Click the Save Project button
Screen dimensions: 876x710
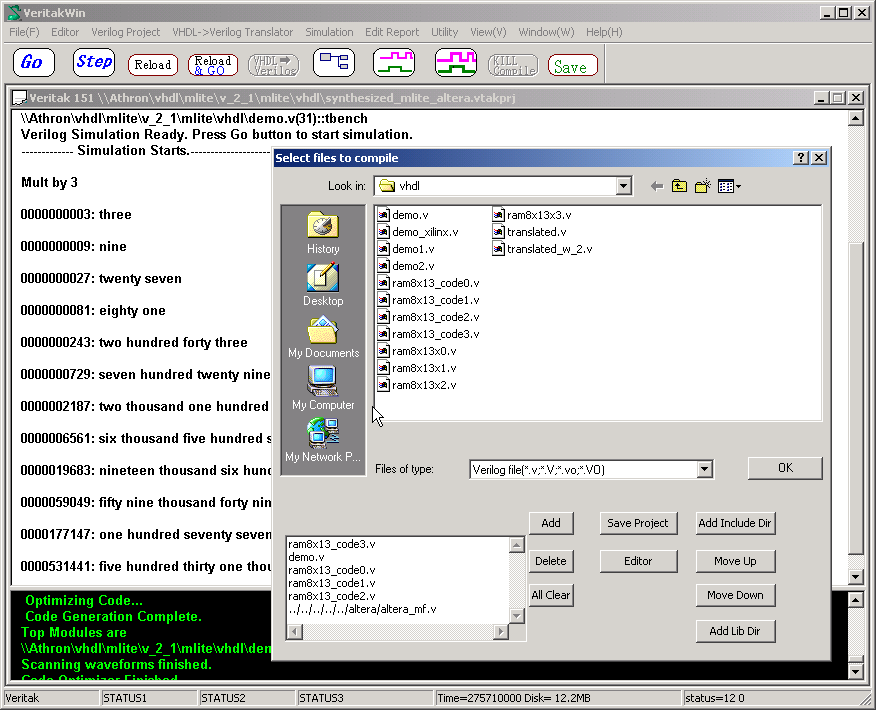tap(638, 523)
